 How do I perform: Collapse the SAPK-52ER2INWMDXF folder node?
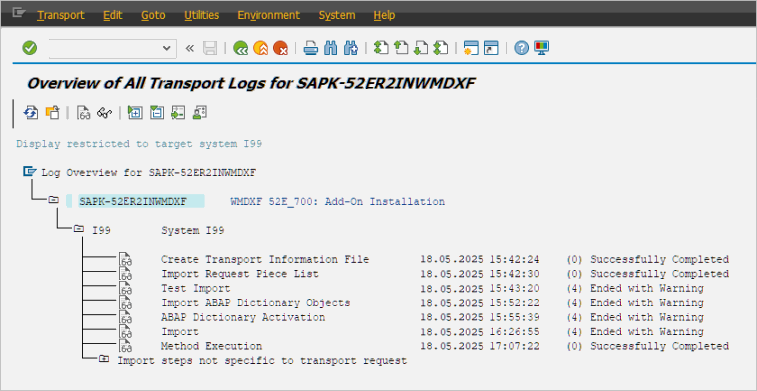click(54, 200)
